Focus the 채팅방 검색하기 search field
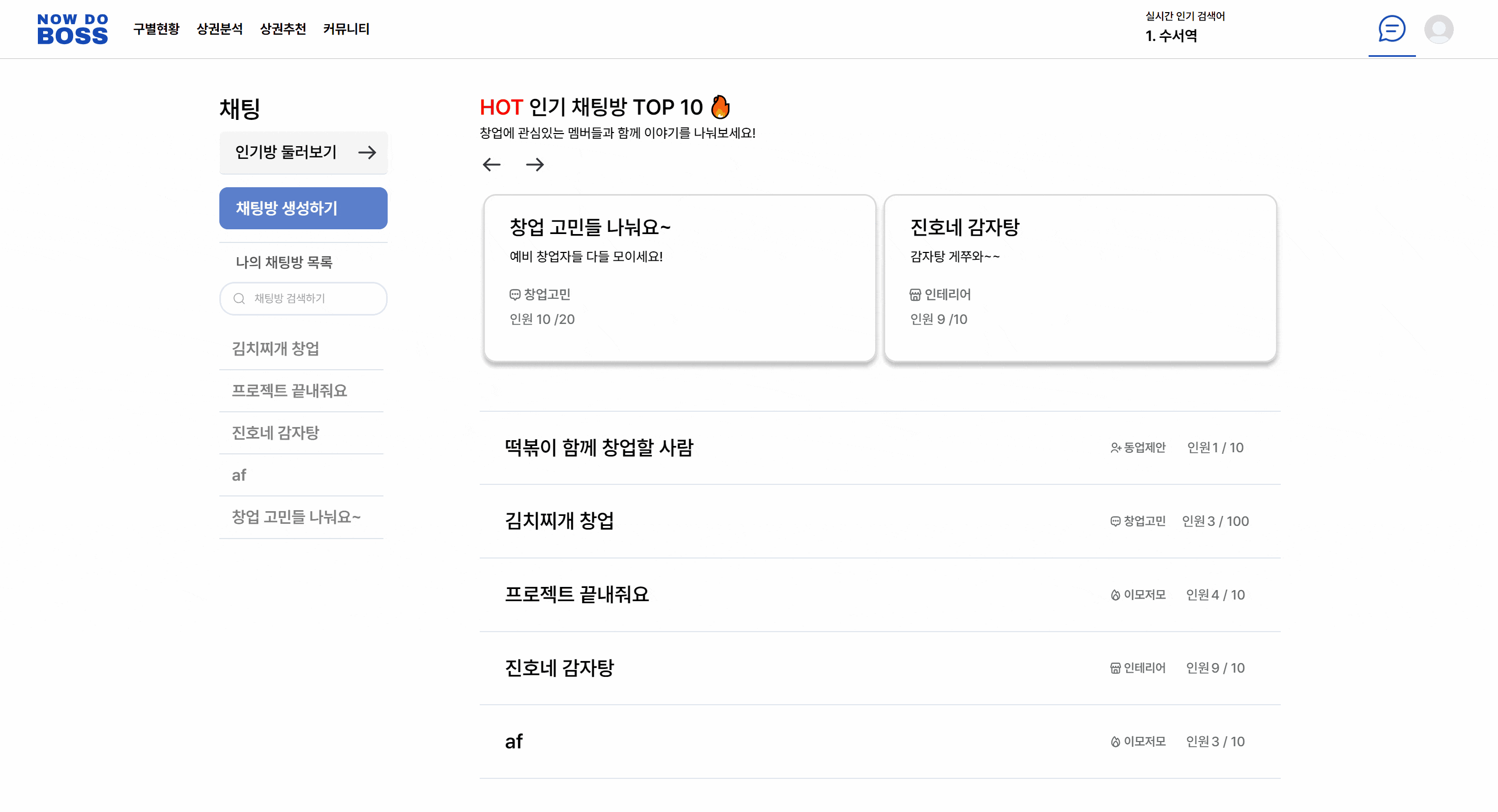The height and width of the screenshot is (812, 1498). [x=314, y=299]
